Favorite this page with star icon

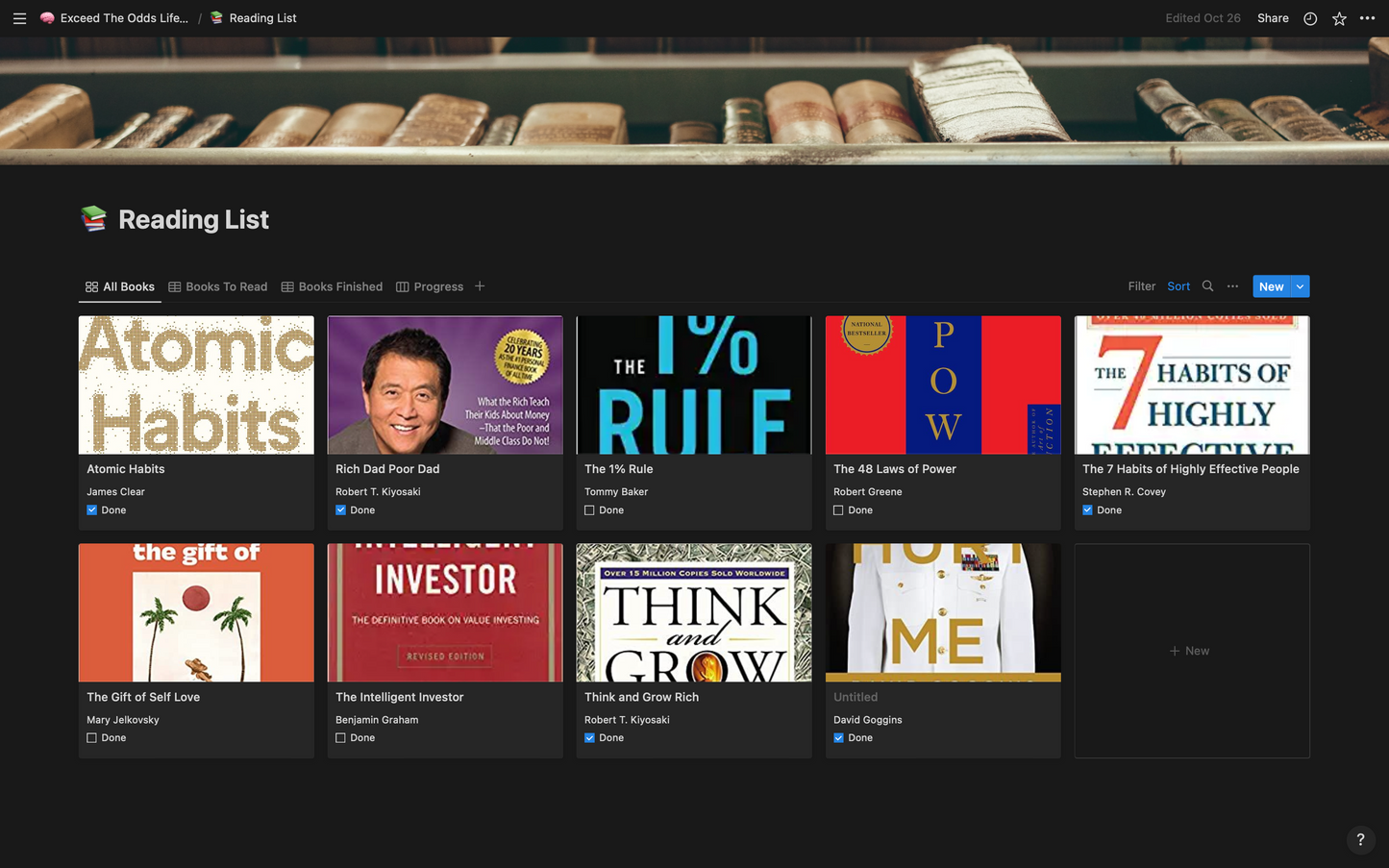coord(1339,18)
